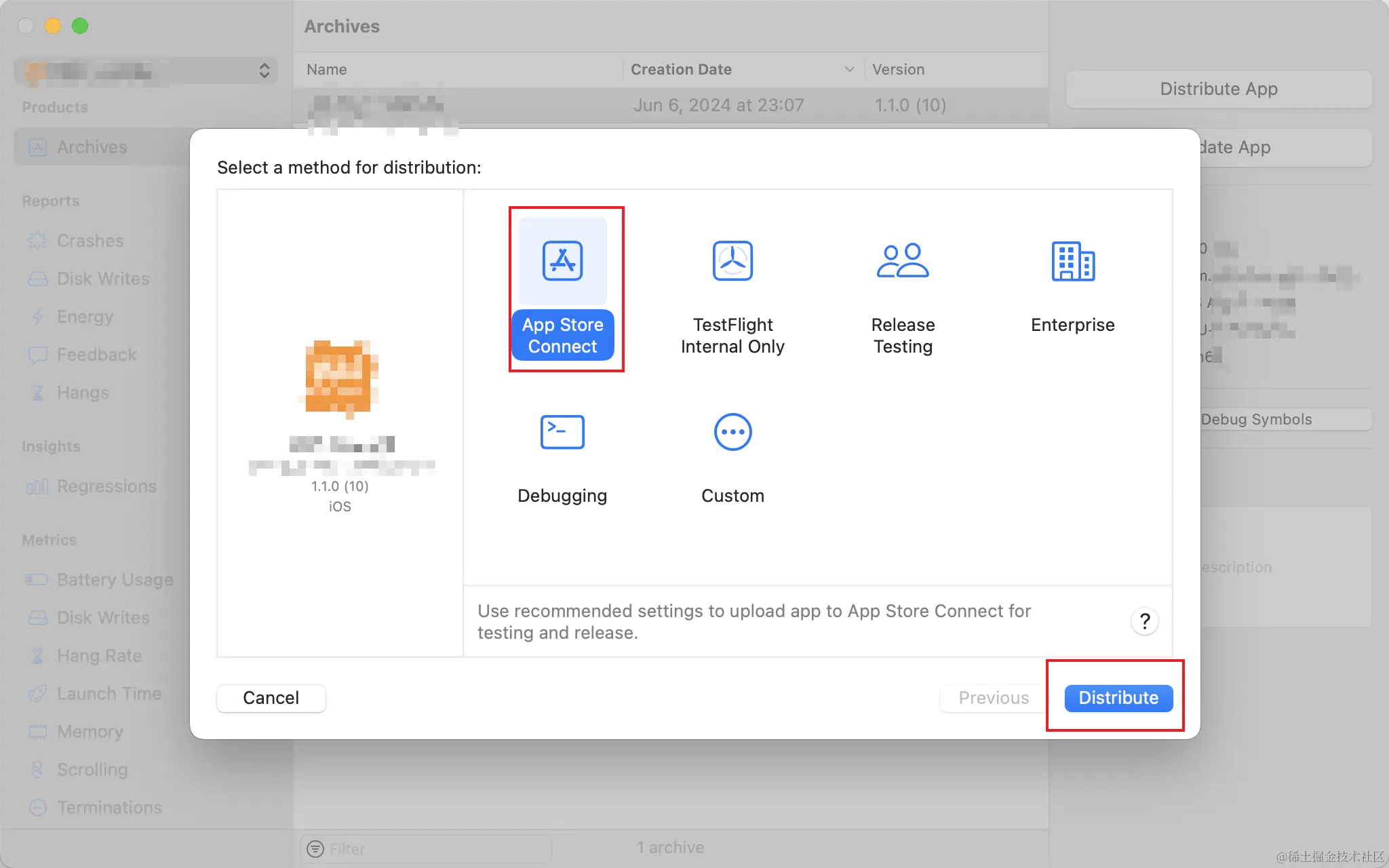Open Crashes report in sidebar

(90, 241)
